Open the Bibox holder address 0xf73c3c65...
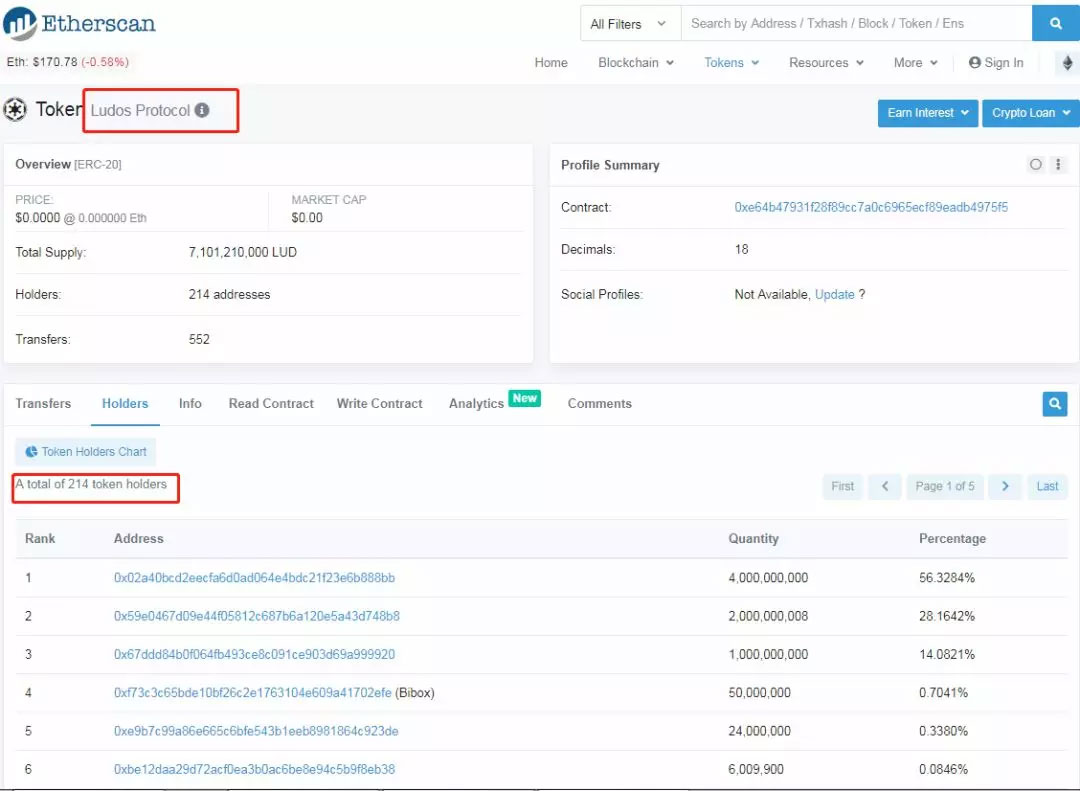The height and width of the screenshot is (791, 1080). [x=253, y=693]
